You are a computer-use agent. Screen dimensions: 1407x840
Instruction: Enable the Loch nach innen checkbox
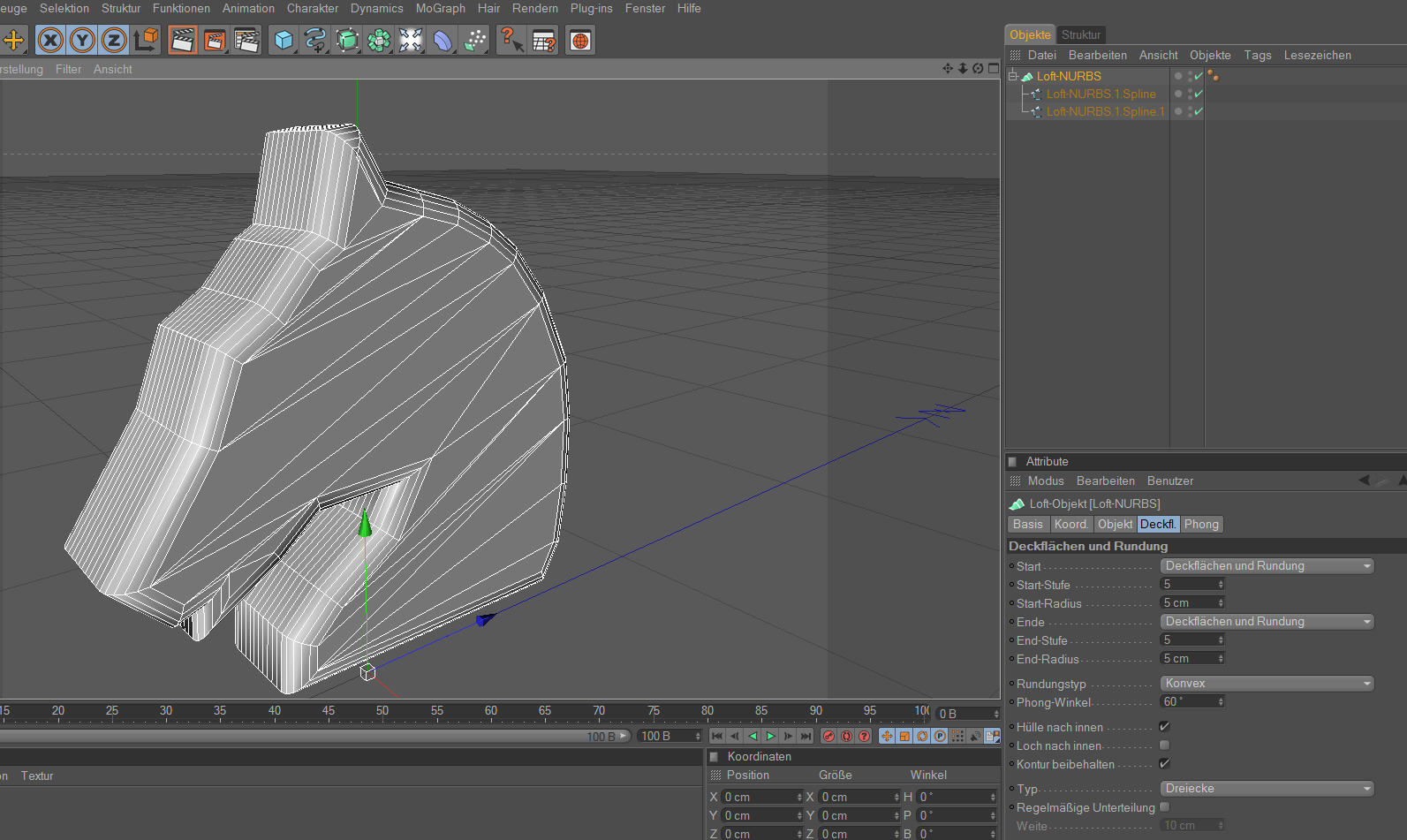(x=1164, y=745)
